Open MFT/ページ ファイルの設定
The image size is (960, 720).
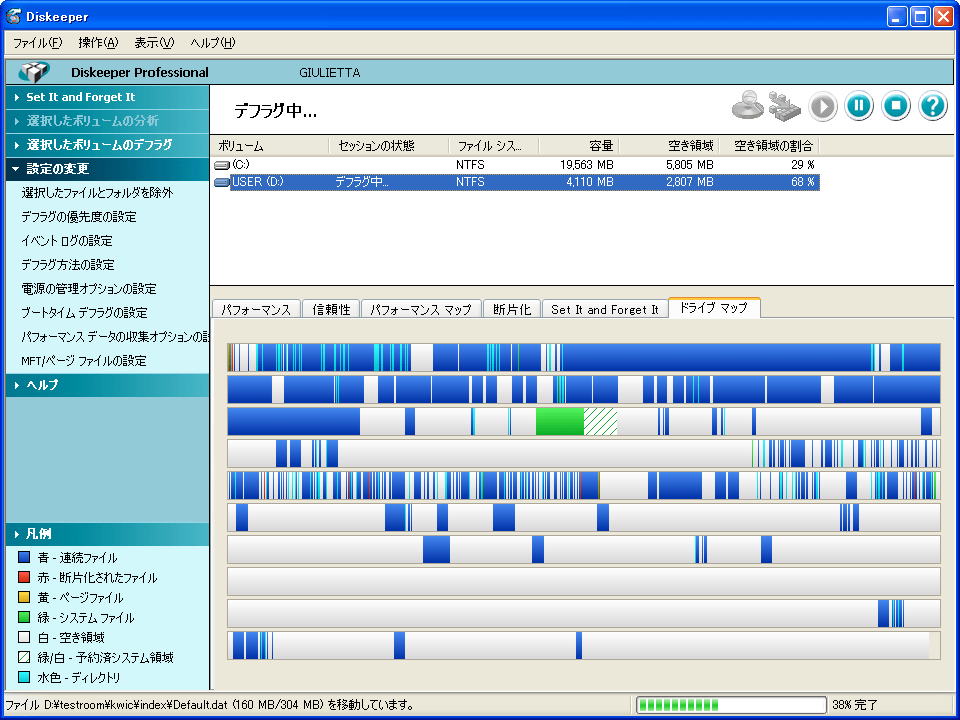tap(84, 361)
